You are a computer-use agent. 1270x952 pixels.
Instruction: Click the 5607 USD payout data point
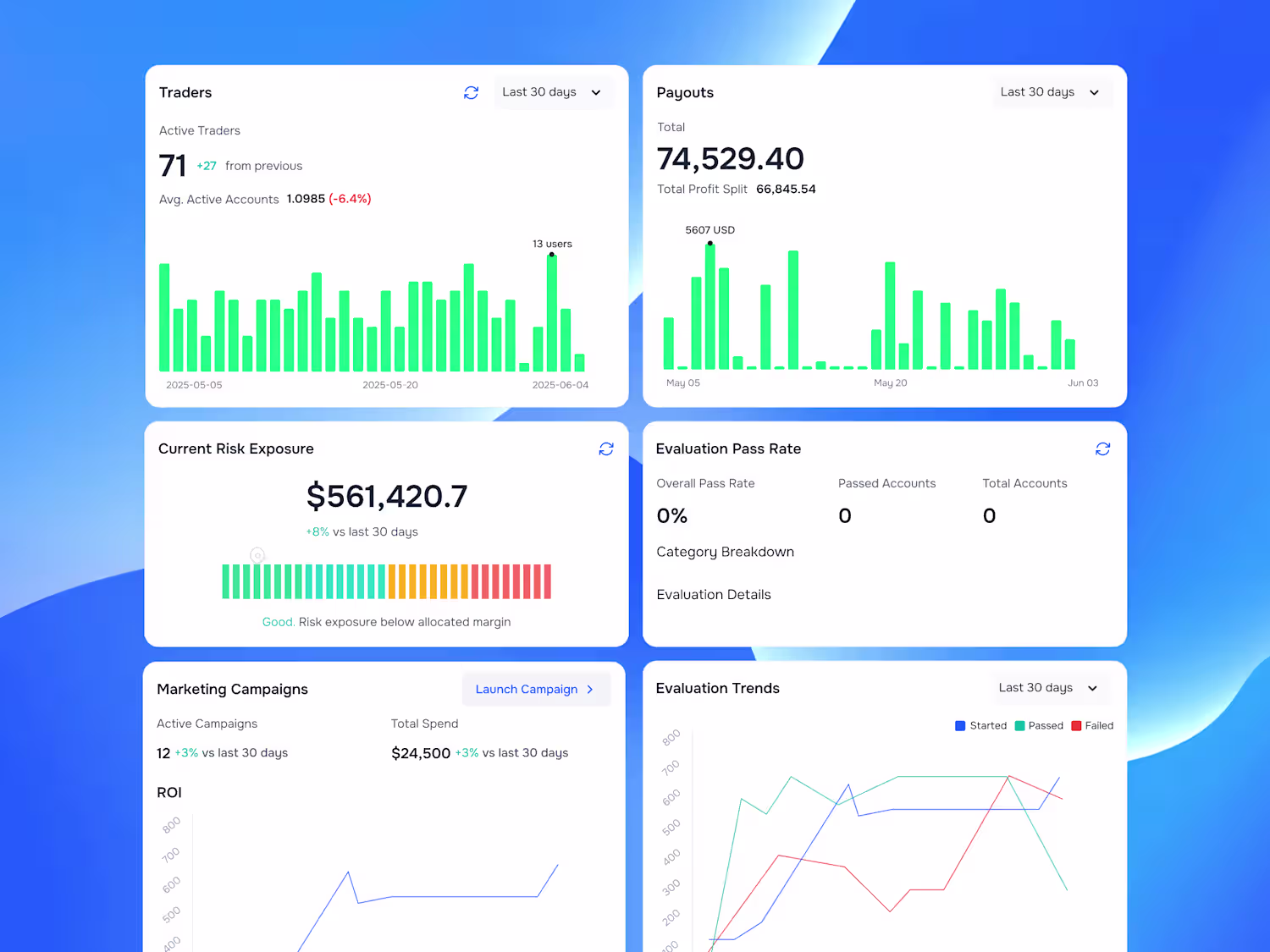(x=710, y=244)
